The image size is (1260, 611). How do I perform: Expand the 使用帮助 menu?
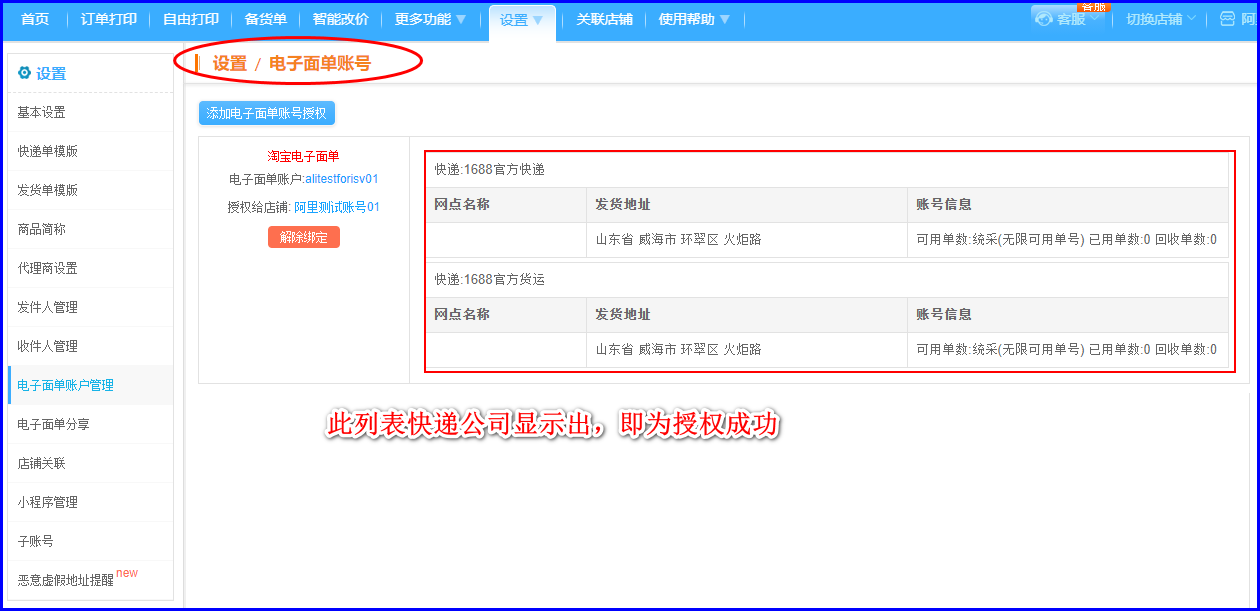pos(694,19)
